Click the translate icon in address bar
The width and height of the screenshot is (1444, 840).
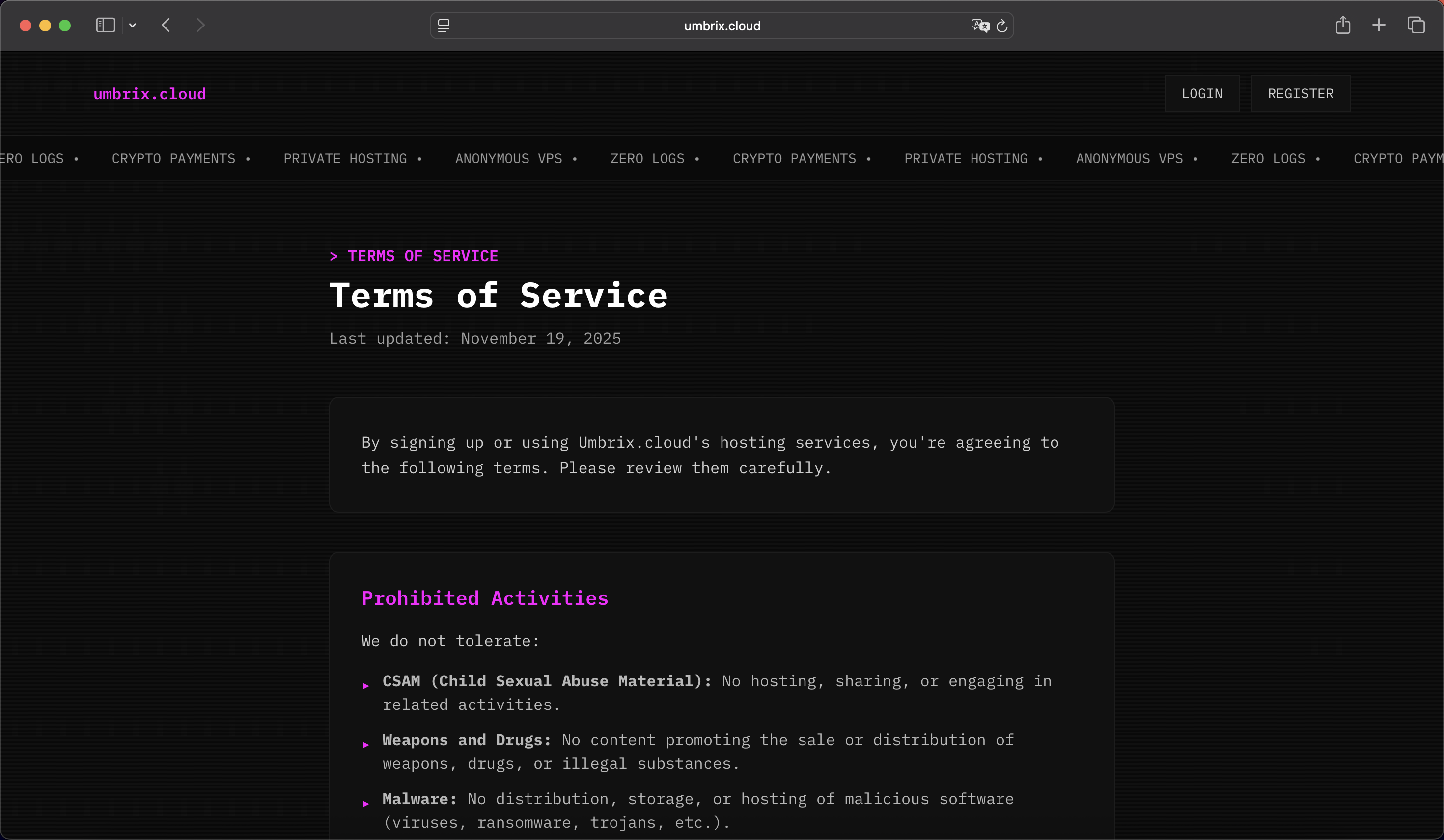click(x=979, y=26)
